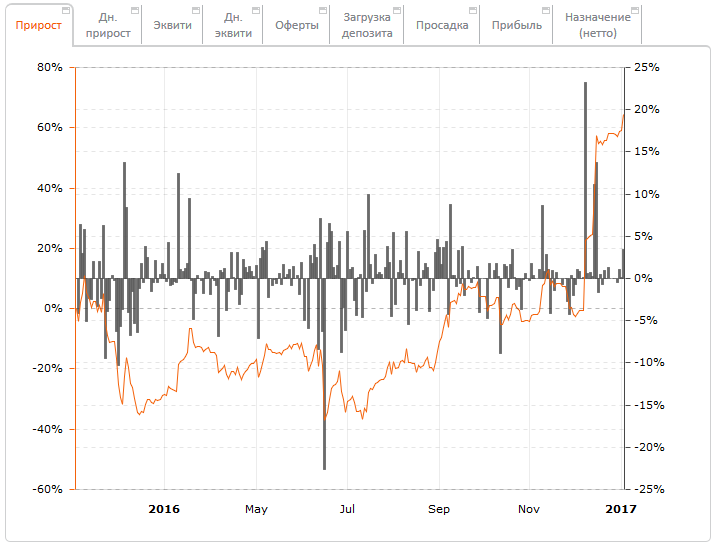Click the corner icon on Просадка tab
Viewport: 717px width, 549px height.
point(471,10)
